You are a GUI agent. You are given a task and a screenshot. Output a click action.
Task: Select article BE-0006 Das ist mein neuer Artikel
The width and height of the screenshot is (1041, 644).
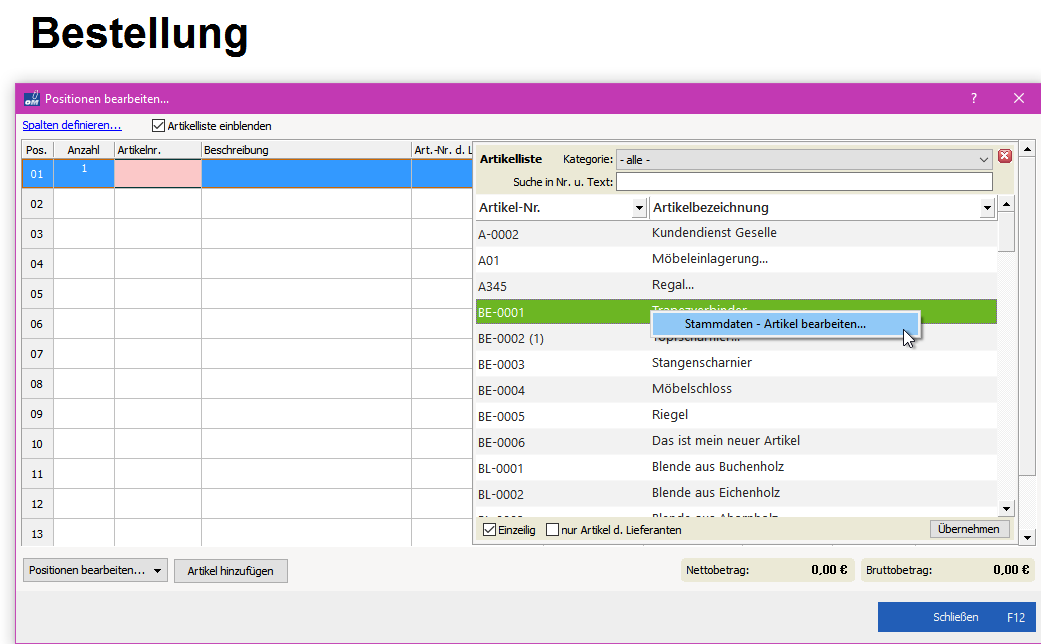[x=736, y=442]
